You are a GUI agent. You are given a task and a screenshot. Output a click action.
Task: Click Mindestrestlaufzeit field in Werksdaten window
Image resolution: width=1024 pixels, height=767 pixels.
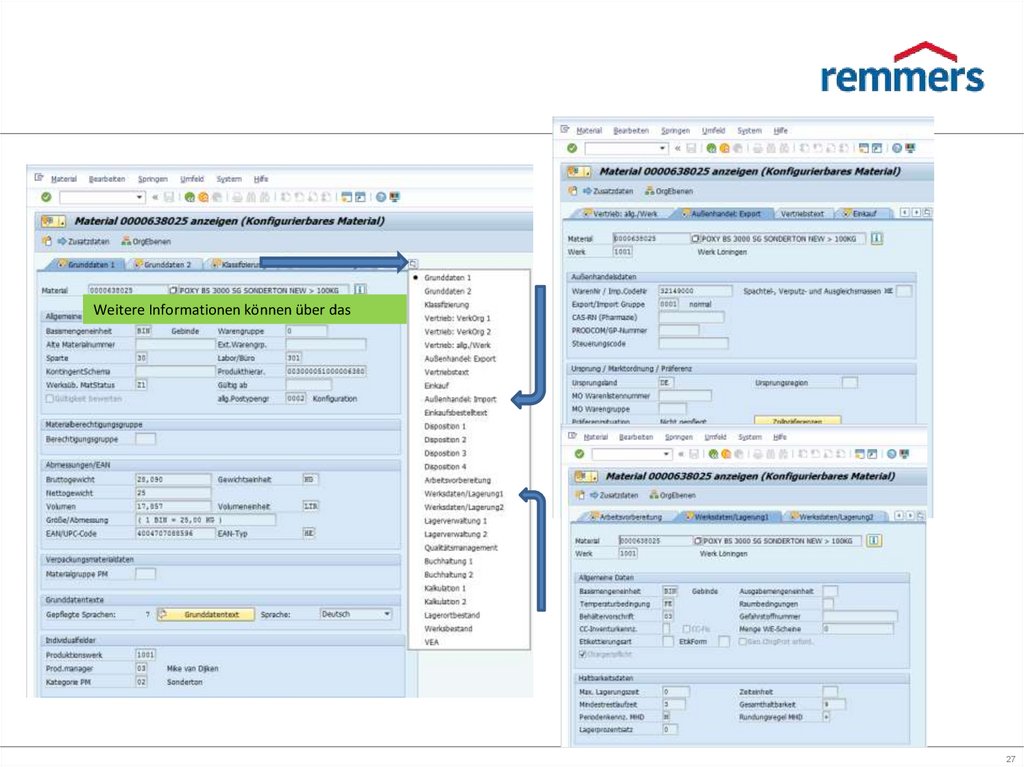[674, 704]
